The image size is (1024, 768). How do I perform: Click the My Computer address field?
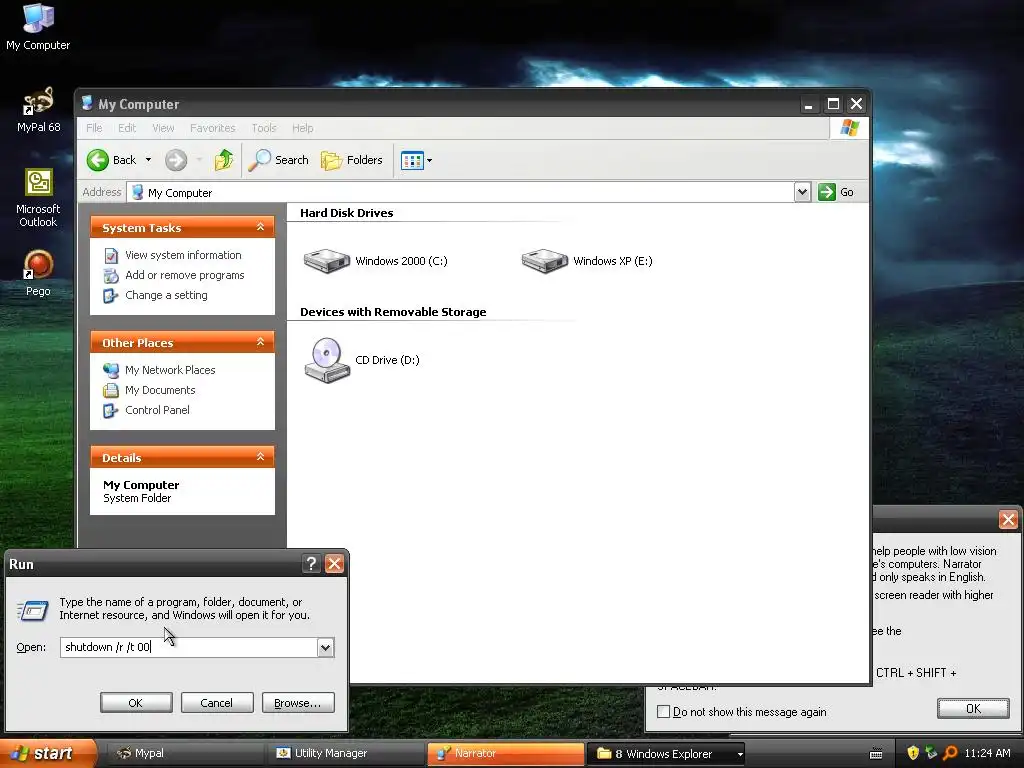click(460, 193)
